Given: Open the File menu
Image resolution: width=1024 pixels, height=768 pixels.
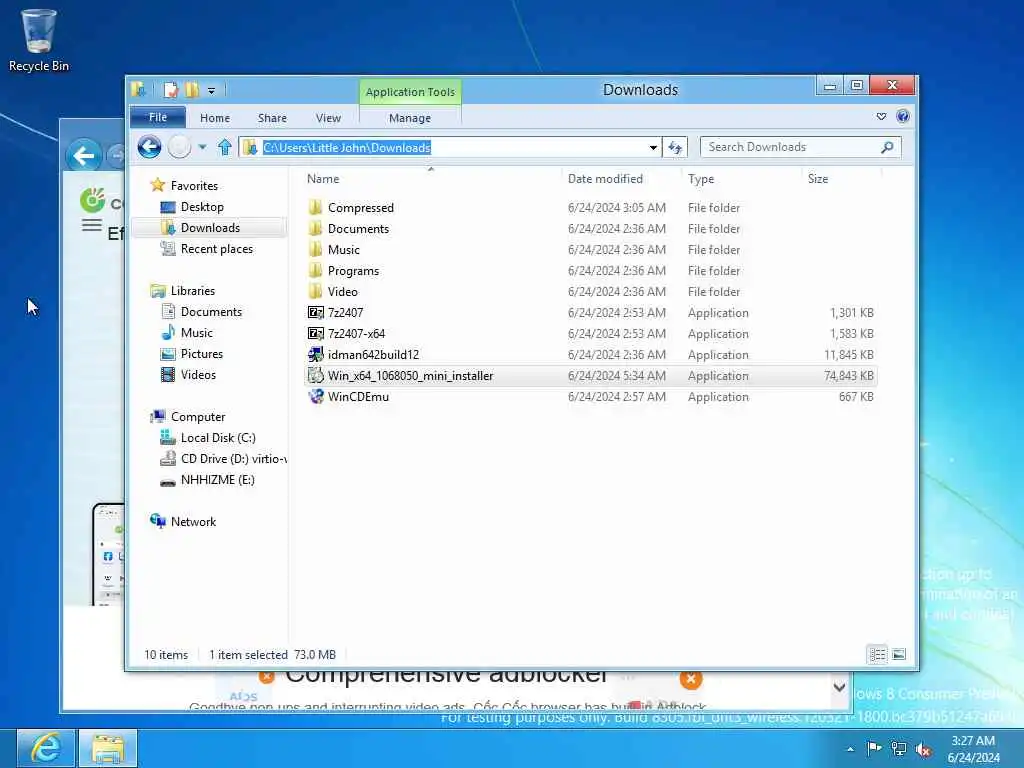Looking at the screenshot, I should (x=158, y=118).
